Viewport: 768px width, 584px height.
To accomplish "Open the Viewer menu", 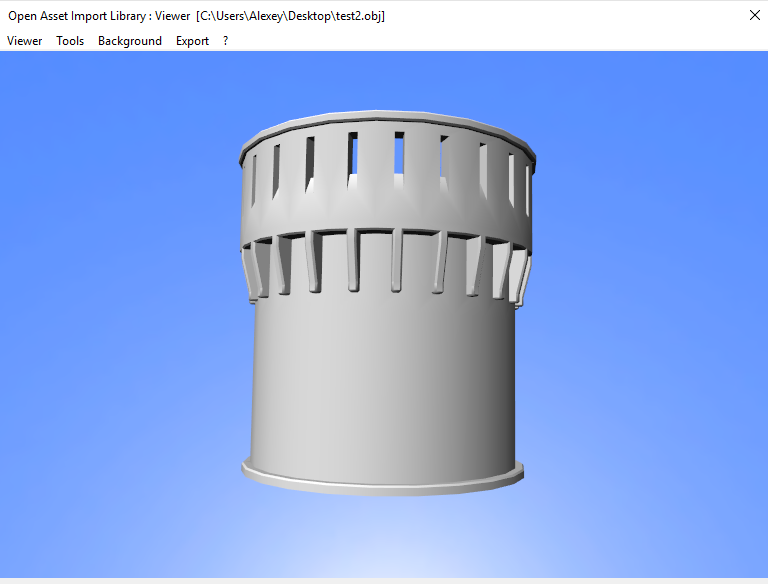I will click(24, 41).
